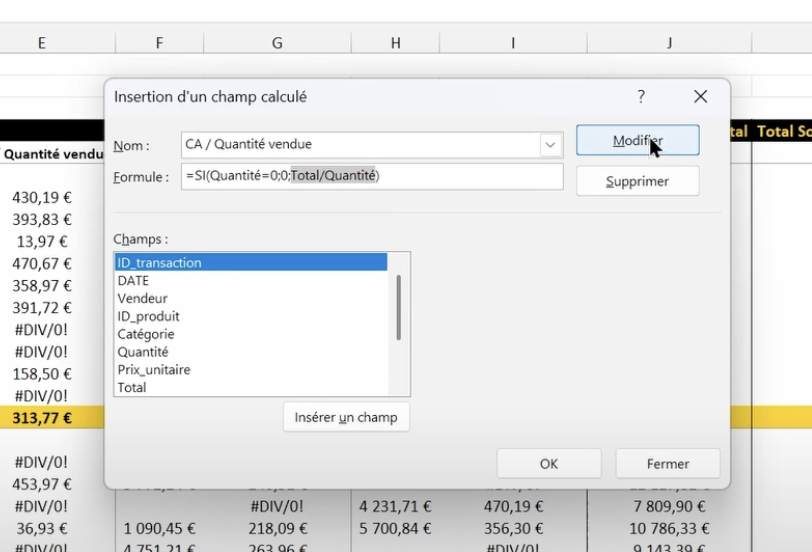812x552 pixels.
Task: Click the Champs list scrollbar thumb
Action: 398,308
